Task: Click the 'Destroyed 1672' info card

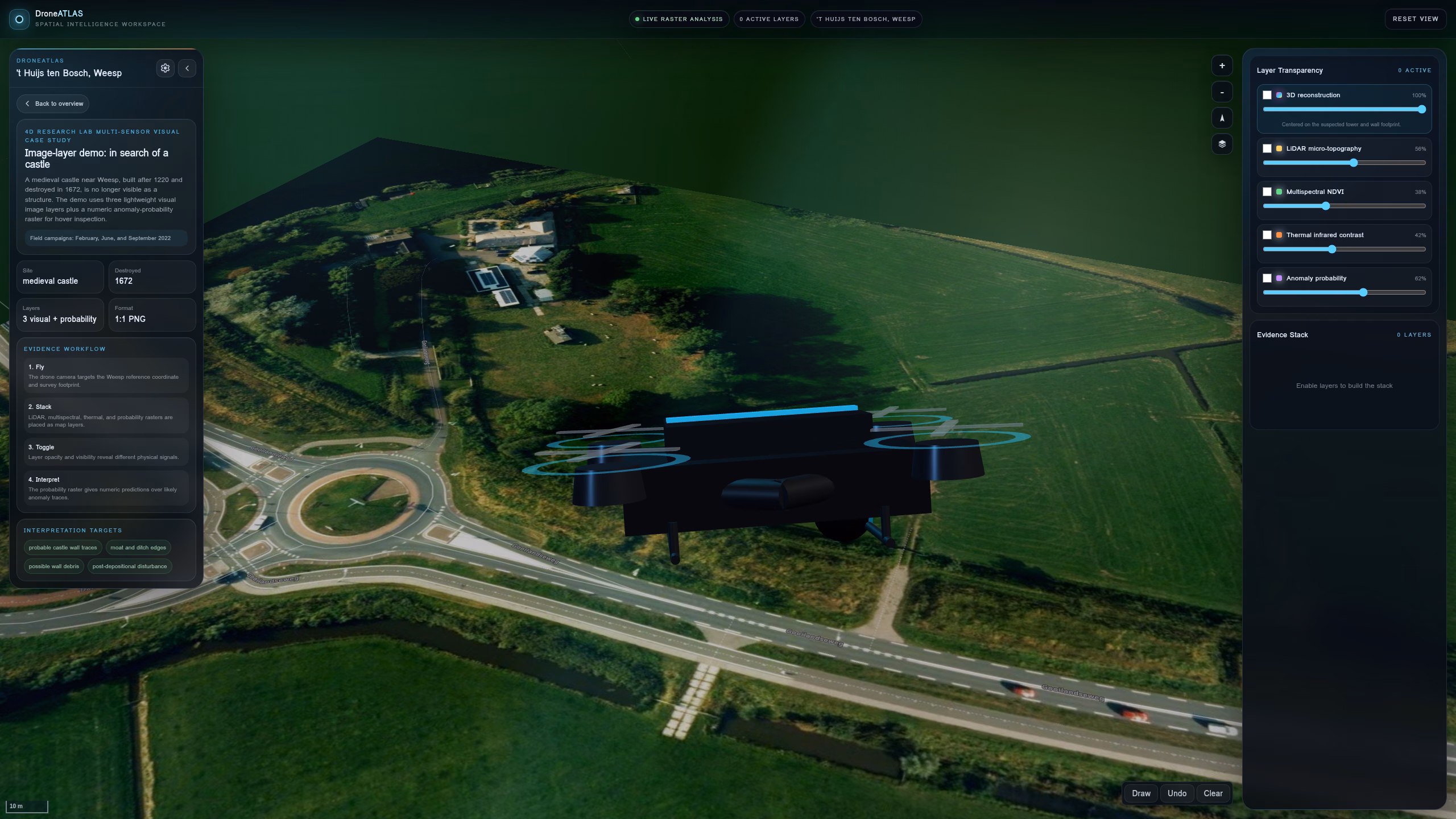Action: (152, 277)
